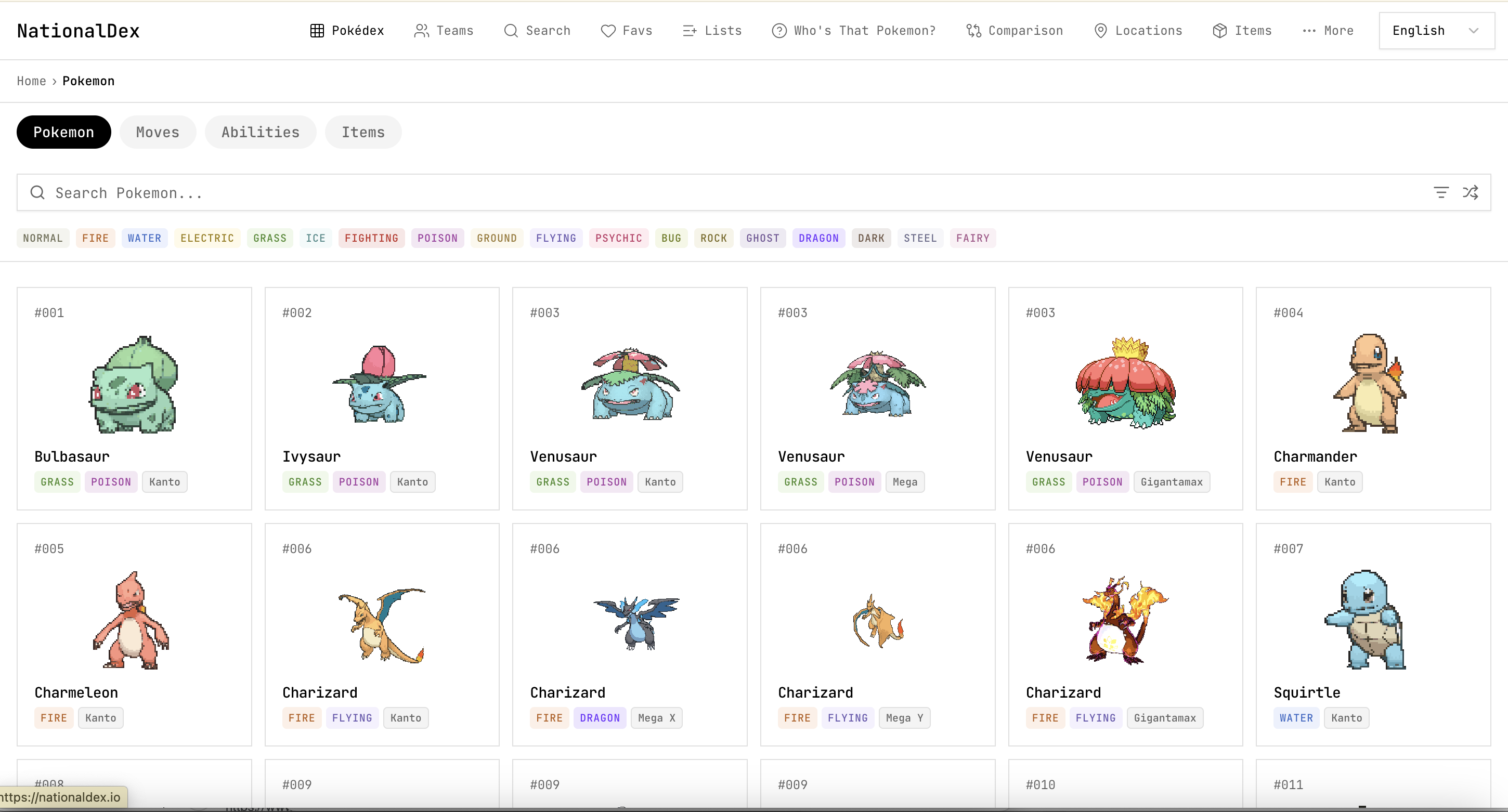Click the DRAGON tag on Mega X Charizard
The height and width of the screenshot is (812, 1508).
pos(600,718)
